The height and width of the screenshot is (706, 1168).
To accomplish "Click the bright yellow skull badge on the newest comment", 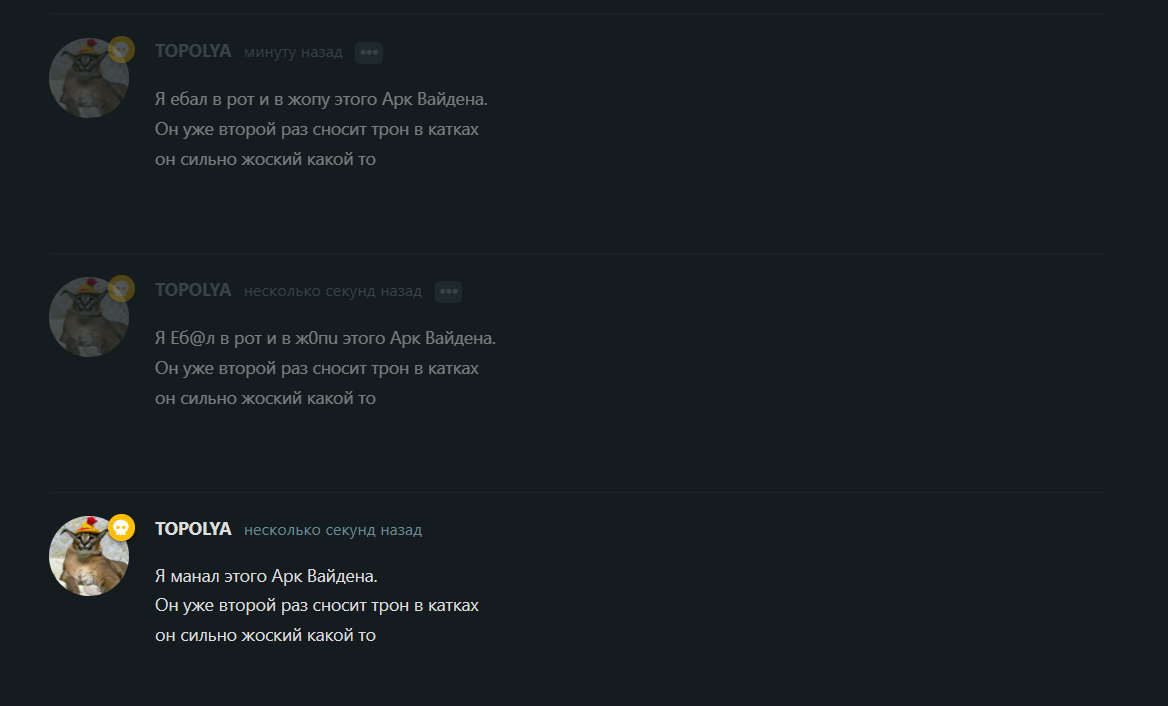I will 121,528.
